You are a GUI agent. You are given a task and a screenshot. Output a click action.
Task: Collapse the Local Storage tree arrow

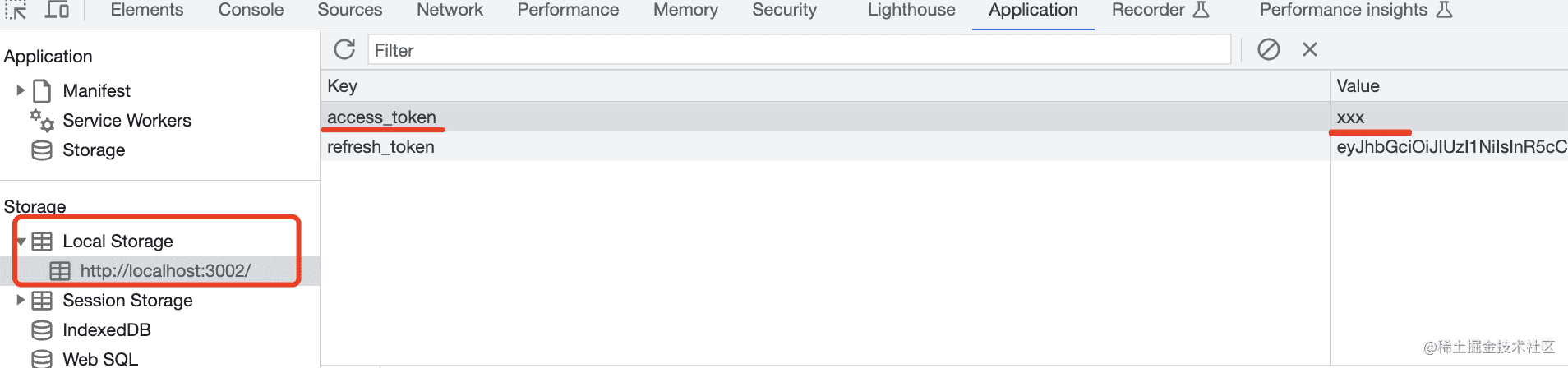point(21,241)
